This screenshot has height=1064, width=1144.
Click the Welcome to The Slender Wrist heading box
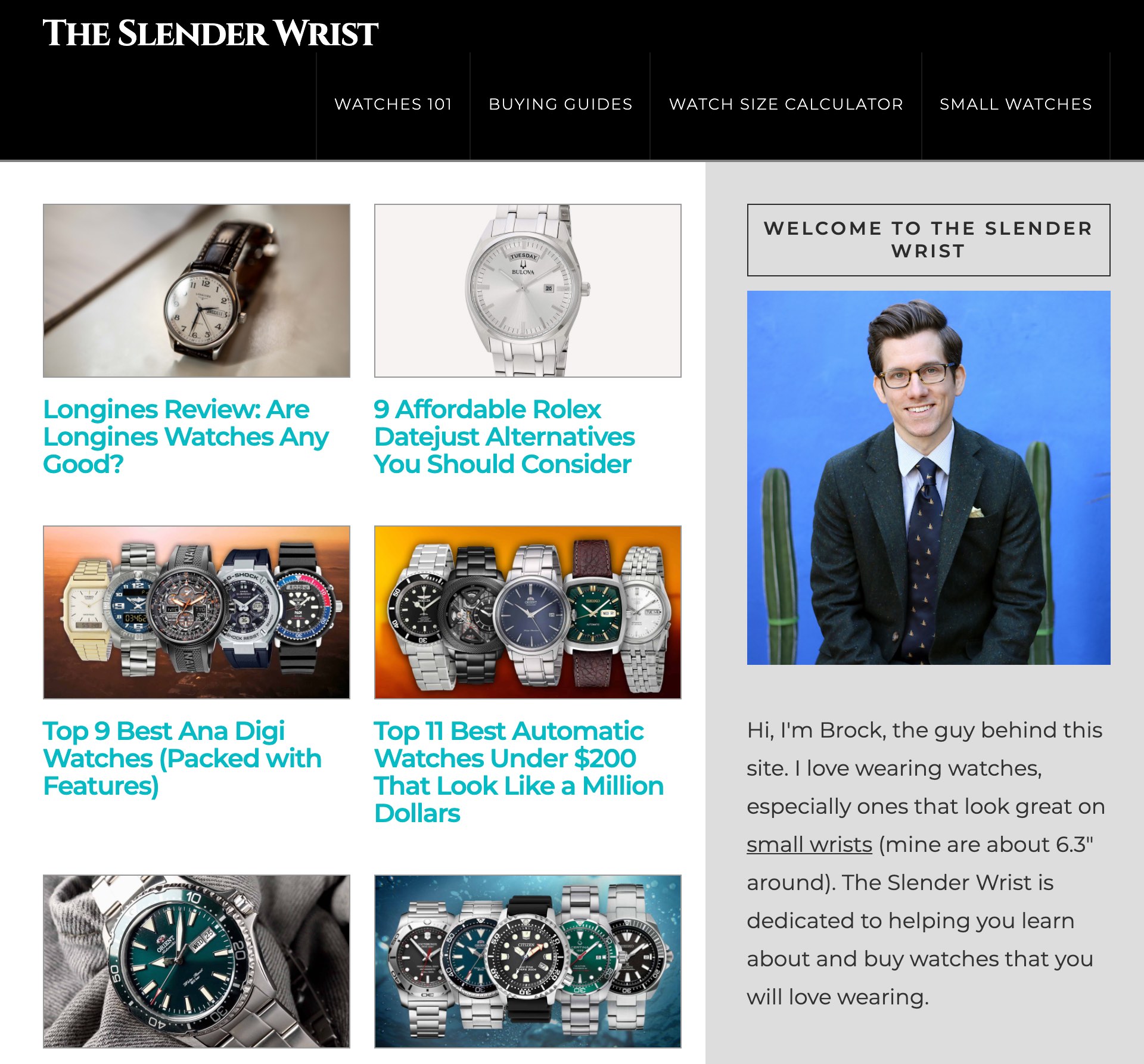pos(929,240)
